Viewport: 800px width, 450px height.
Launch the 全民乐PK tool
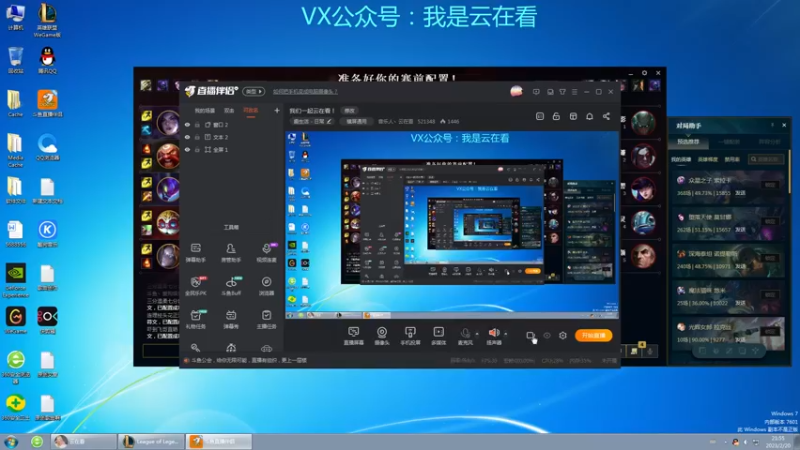[x=195, y=286]
